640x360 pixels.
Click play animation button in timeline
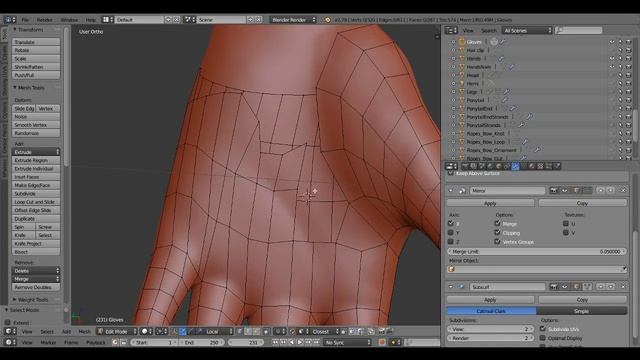point(300,342)
